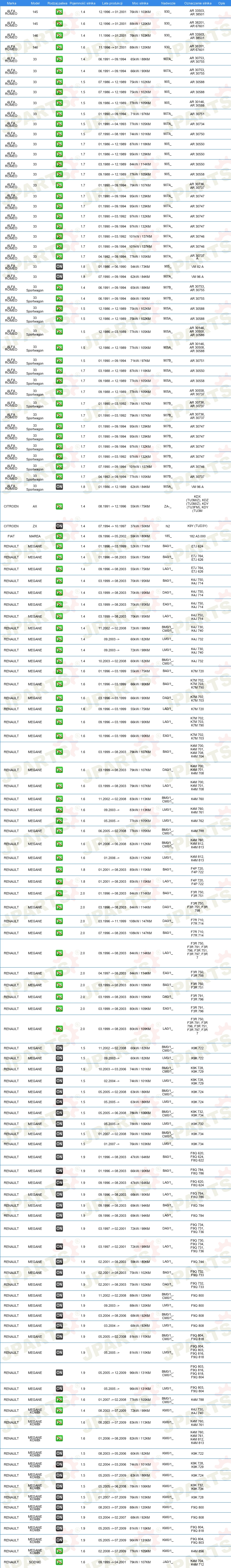Click the Pojemność silnika column header
Image resolution: width=231 pixels, height=1568 pixels.
click(83, 3)
